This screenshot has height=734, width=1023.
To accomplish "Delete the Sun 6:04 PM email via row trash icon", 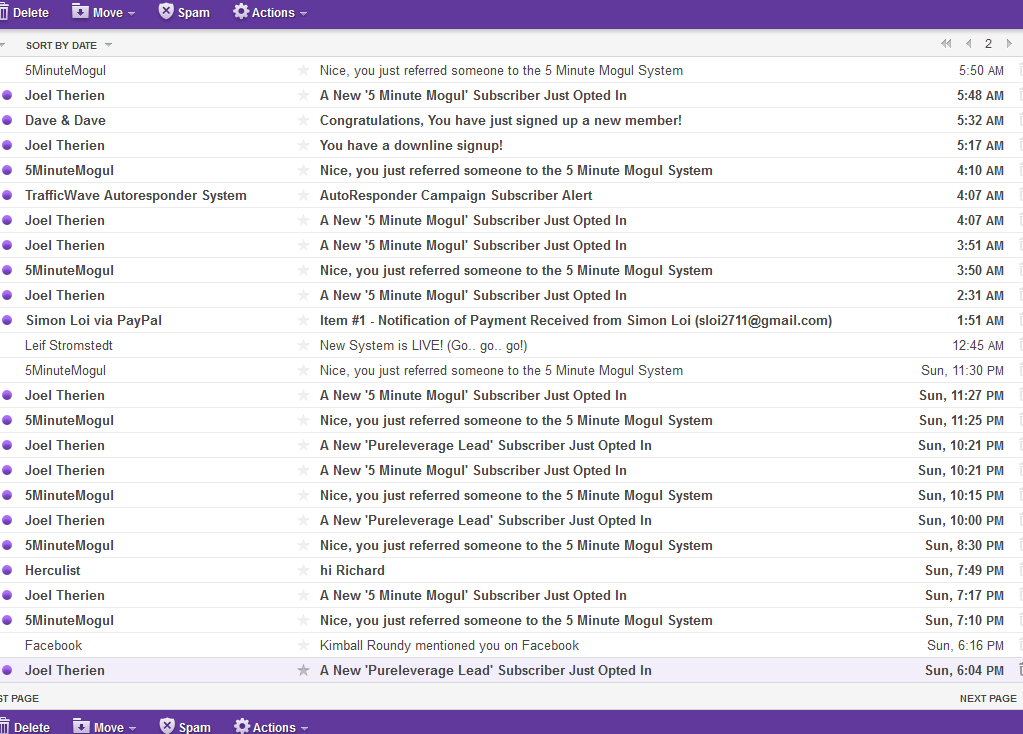I will (1020, 669).
